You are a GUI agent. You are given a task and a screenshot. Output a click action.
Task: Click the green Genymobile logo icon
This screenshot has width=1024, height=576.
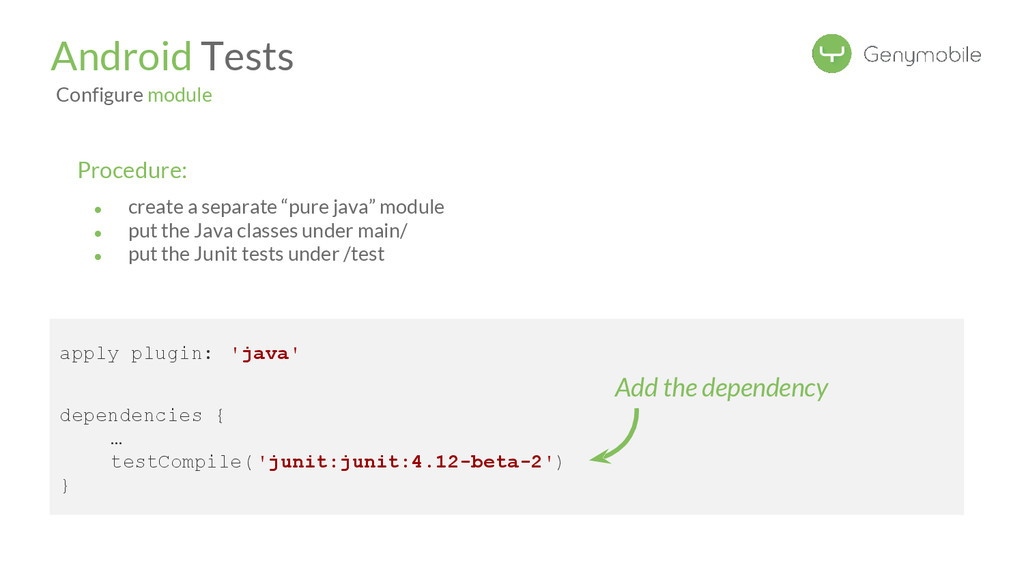[x=831, y=54]
